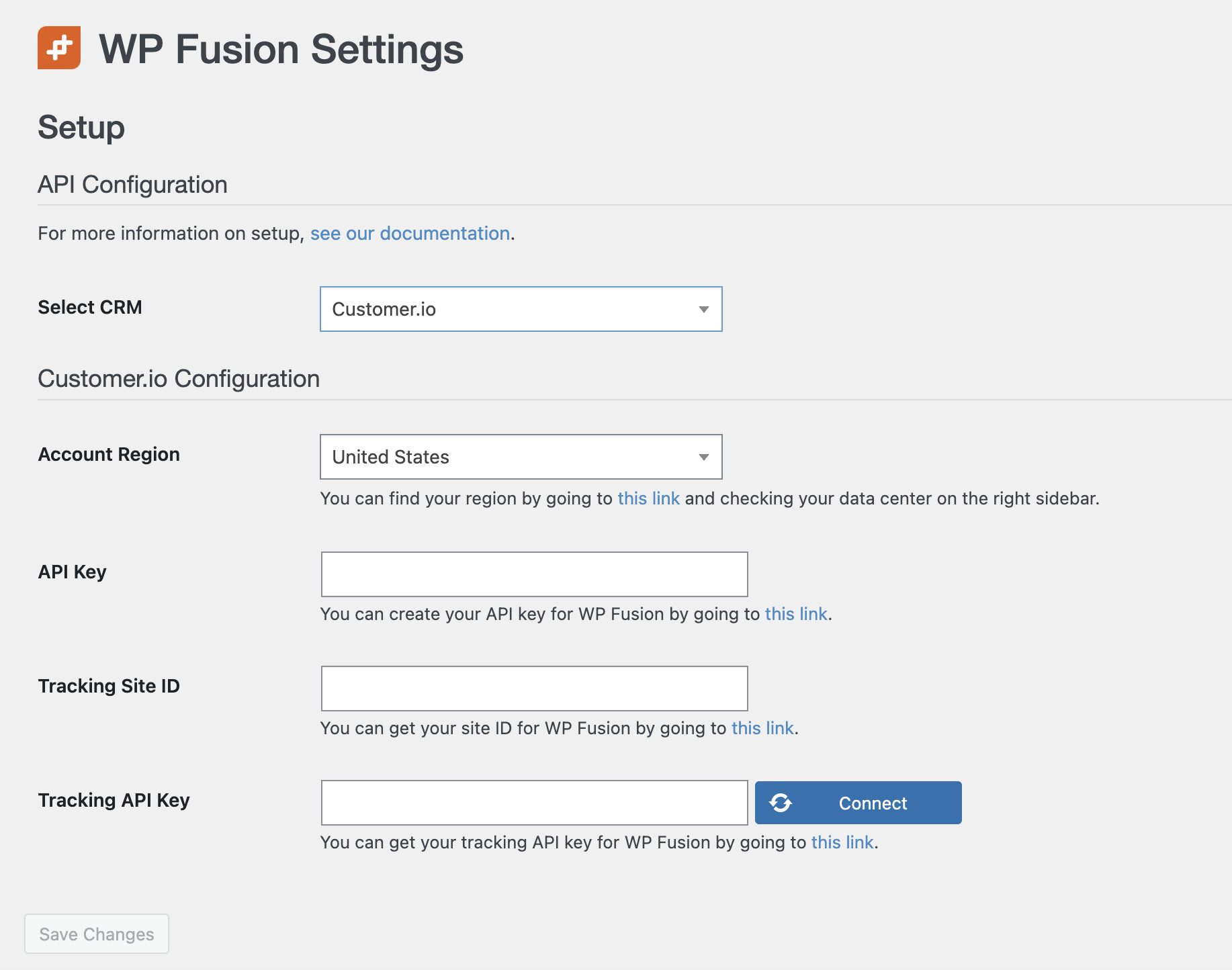Click into the Tracking Site ID field

click(534, 689)
